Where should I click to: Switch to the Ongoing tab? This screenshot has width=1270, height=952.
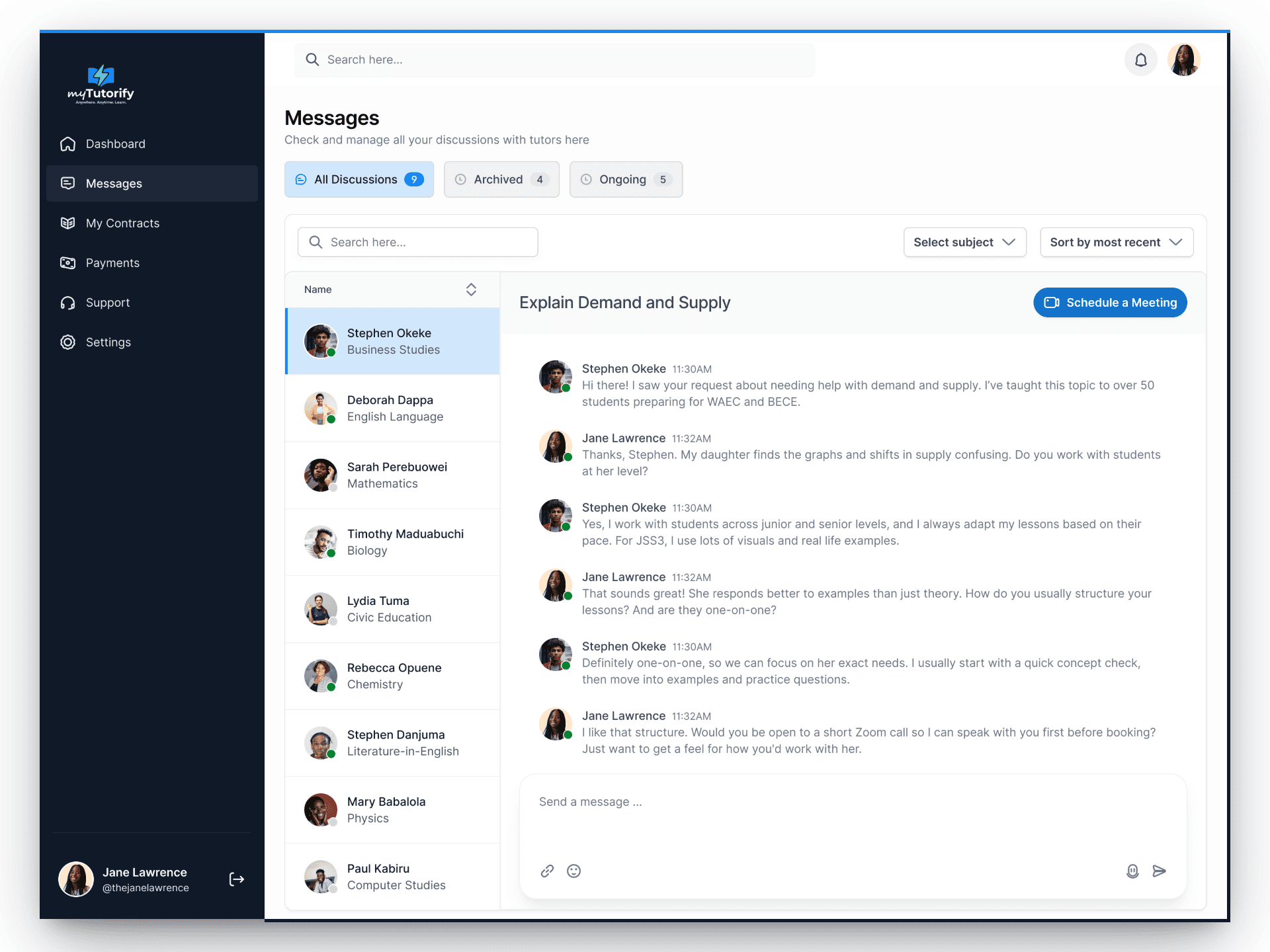[x=625, y=179]
